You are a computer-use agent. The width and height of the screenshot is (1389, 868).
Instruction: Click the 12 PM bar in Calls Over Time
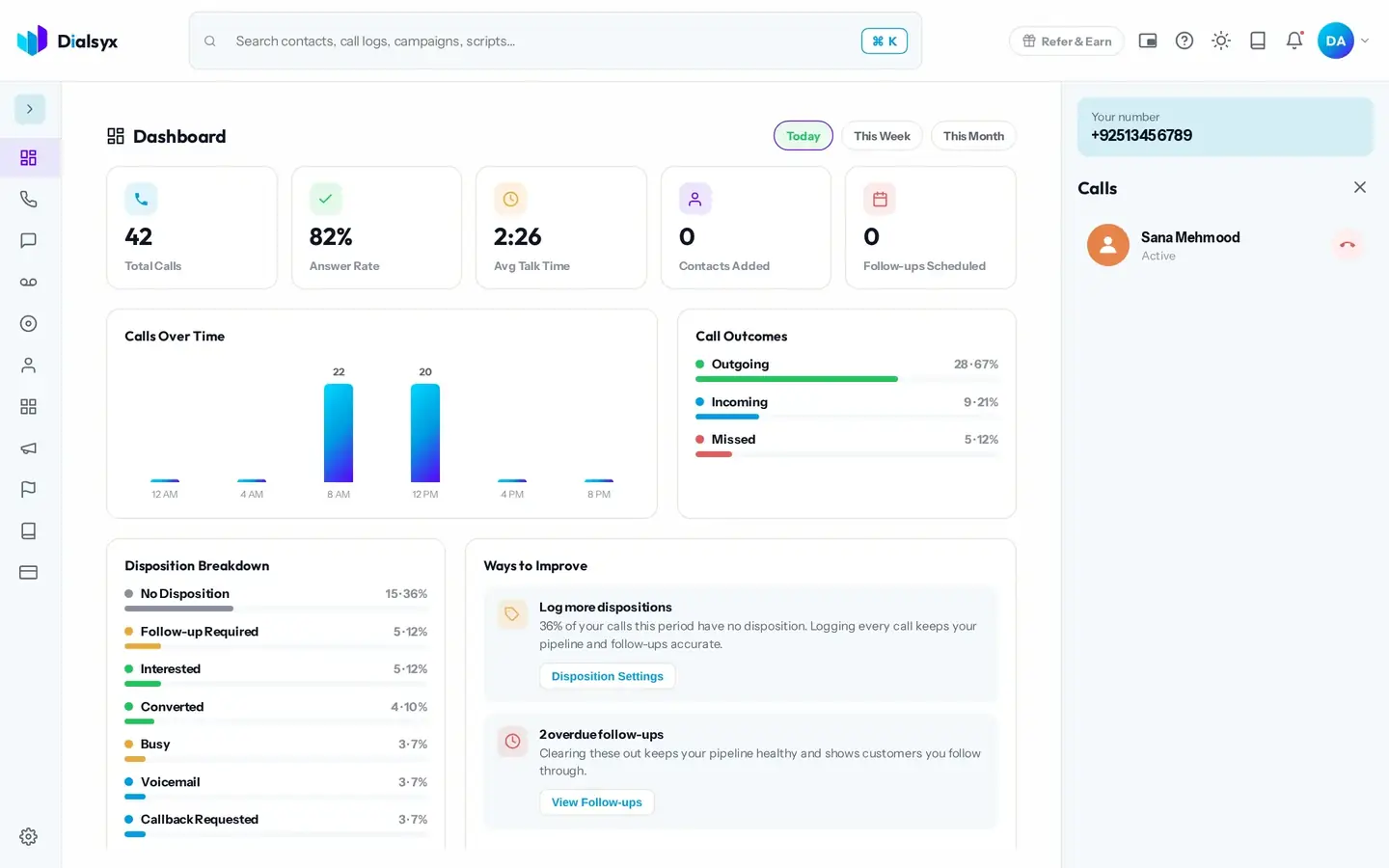point(425,433)
